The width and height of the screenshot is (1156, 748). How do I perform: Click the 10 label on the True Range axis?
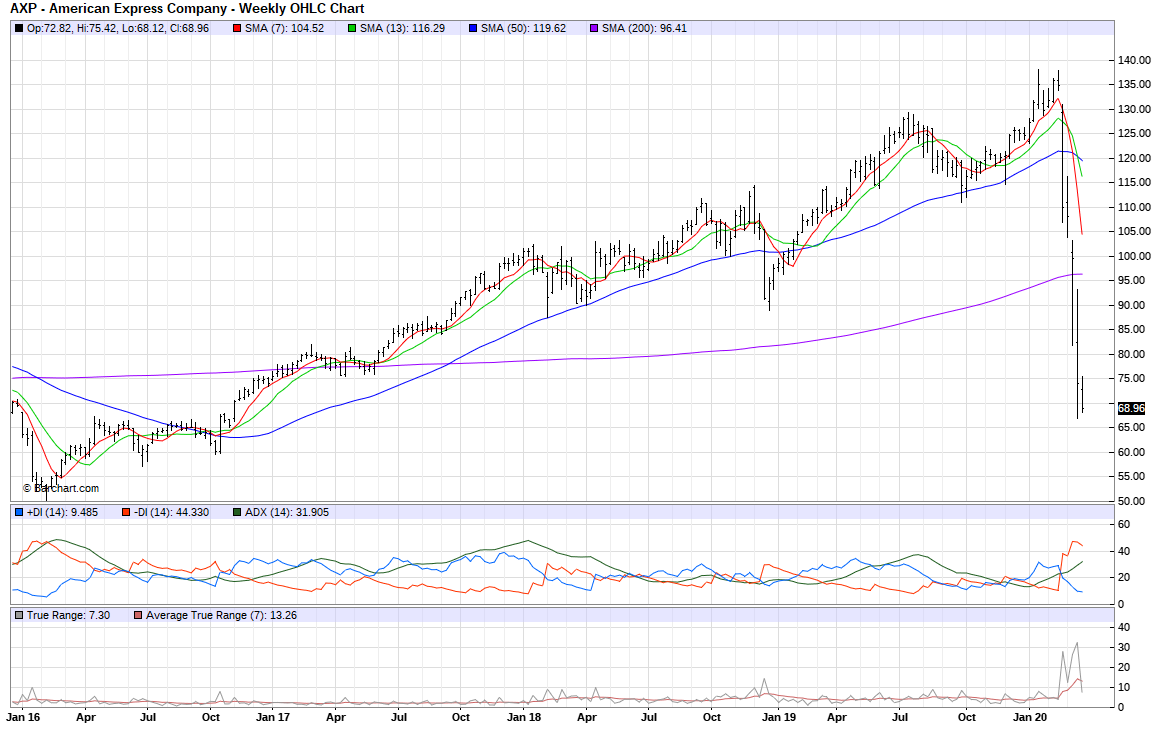(x=1124, y=688)
